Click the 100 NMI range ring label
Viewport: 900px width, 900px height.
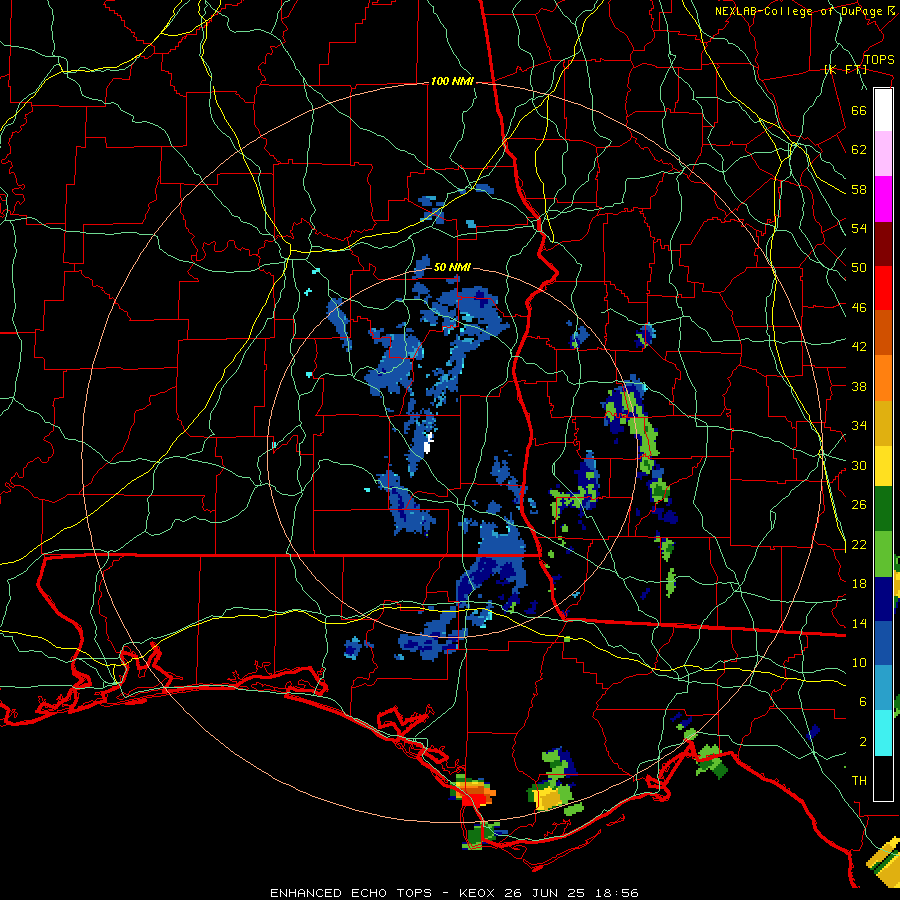(x=452, y=82)
